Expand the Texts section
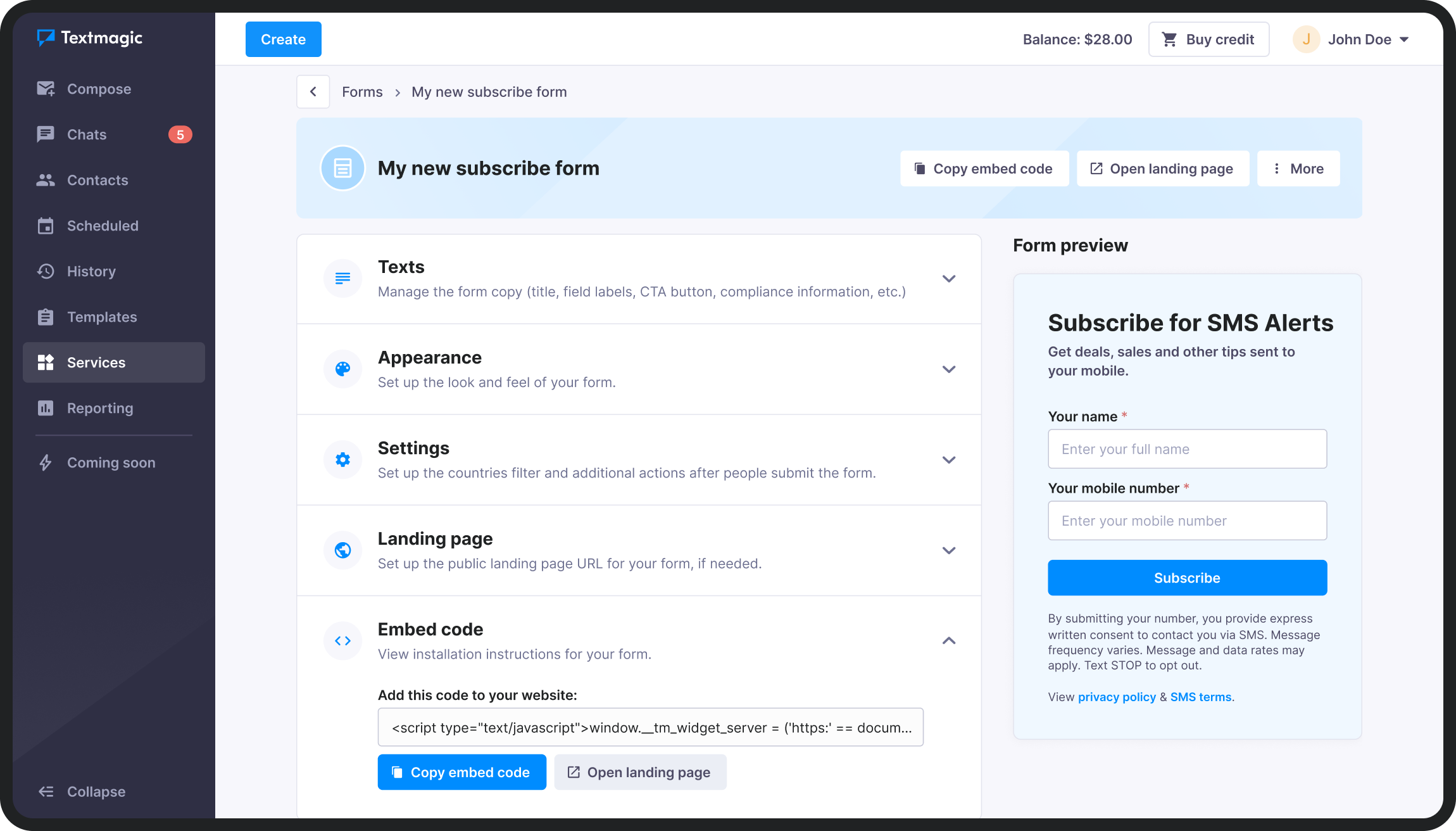The image size is (1456, 831). [x=948, y=279]
